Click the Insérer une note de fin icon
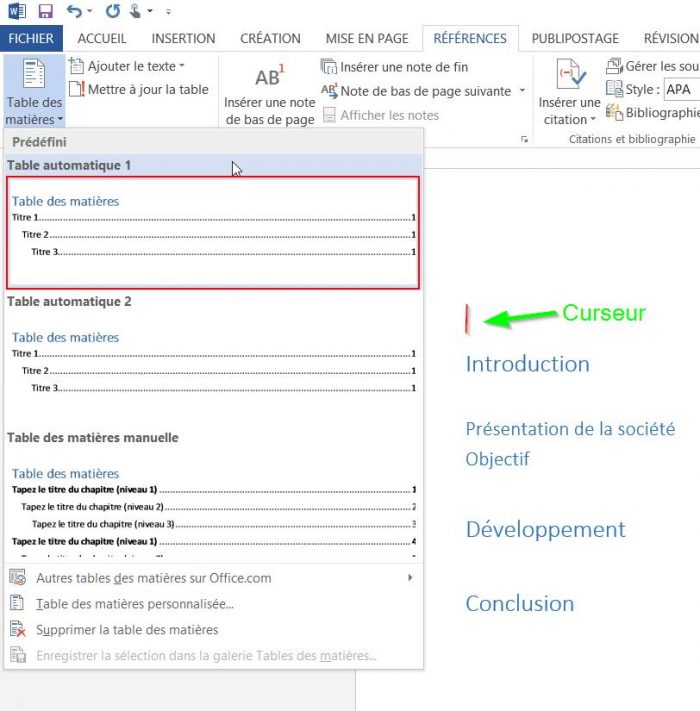Screen dimensions: 700x711 click(329, 67)
